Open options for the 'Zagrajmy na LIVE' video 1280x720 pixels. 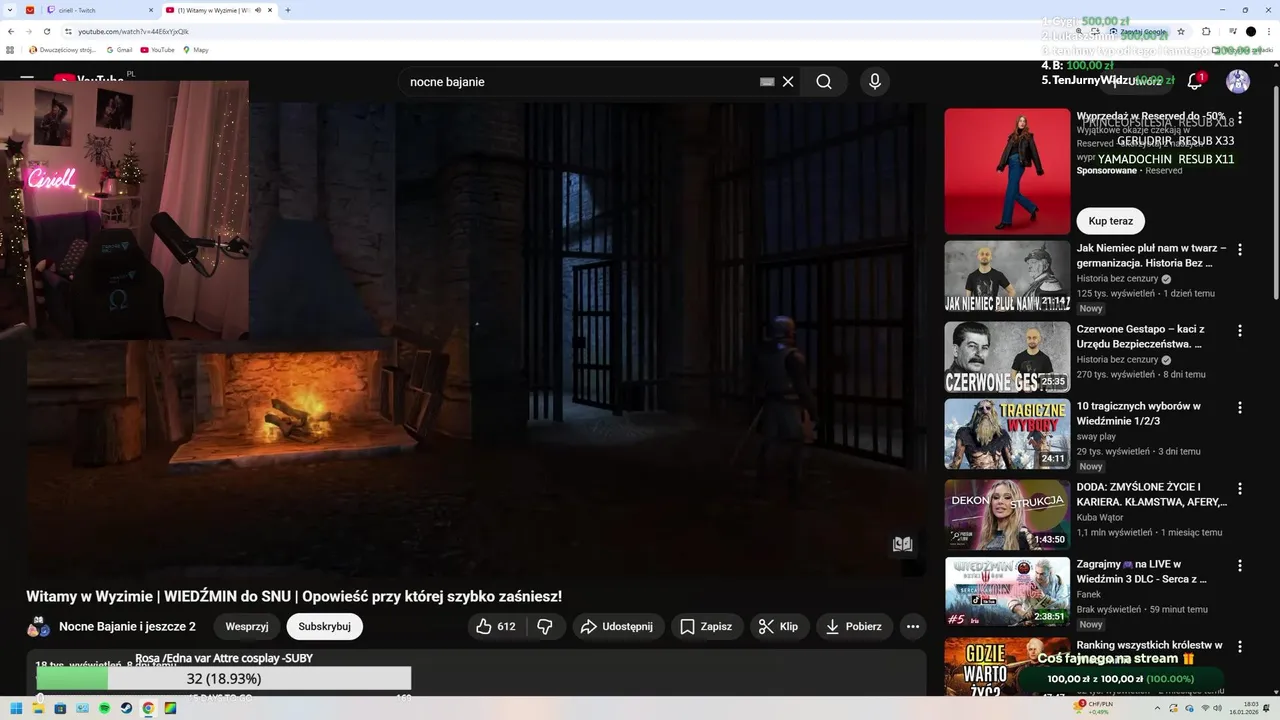coord(1240,566)
